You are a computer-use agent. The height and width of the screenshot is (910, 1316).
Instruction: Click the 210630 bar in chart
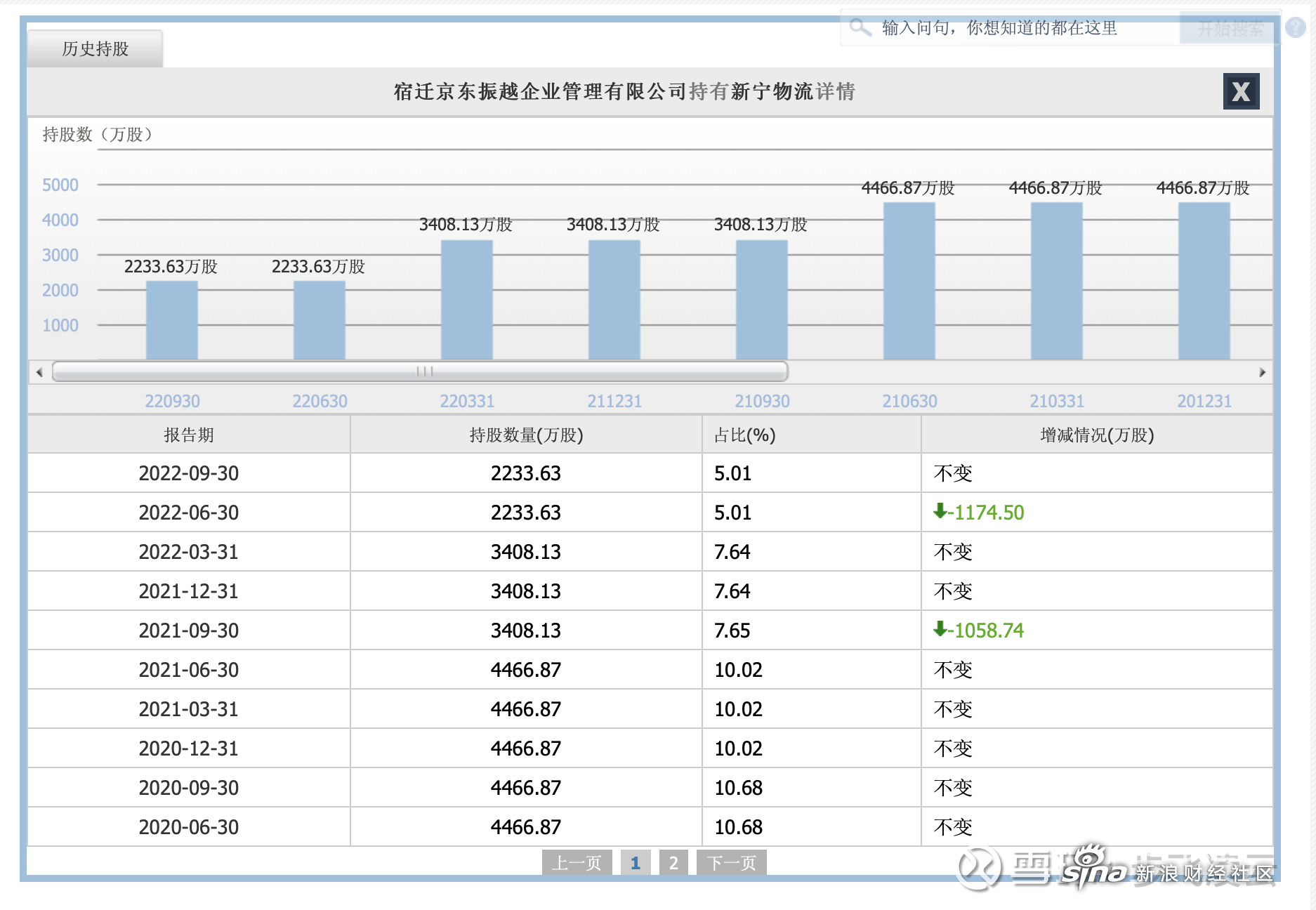pos(909,281)
